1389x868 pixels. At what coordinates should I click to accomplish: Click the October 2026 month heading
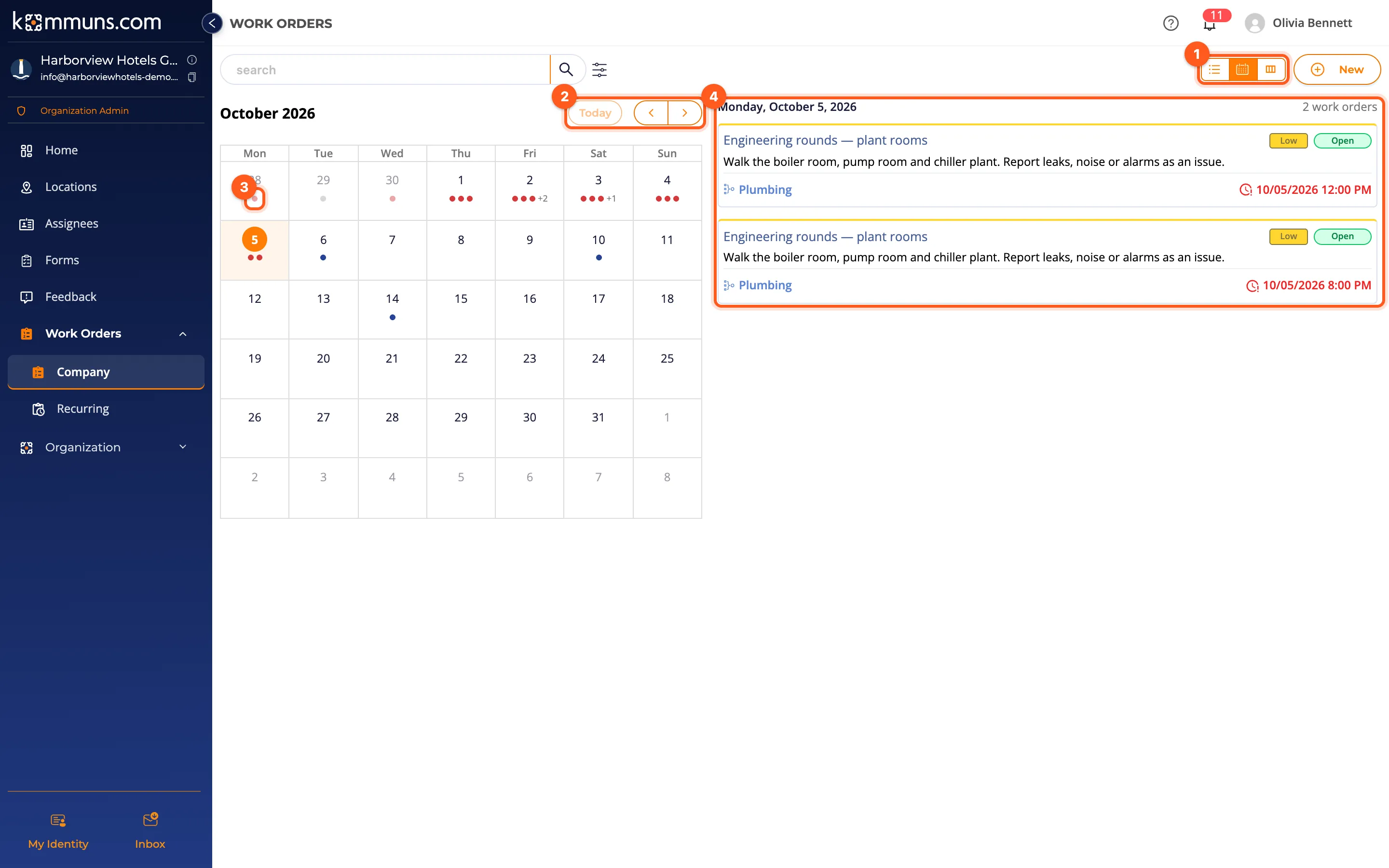[x=268, y=113]
